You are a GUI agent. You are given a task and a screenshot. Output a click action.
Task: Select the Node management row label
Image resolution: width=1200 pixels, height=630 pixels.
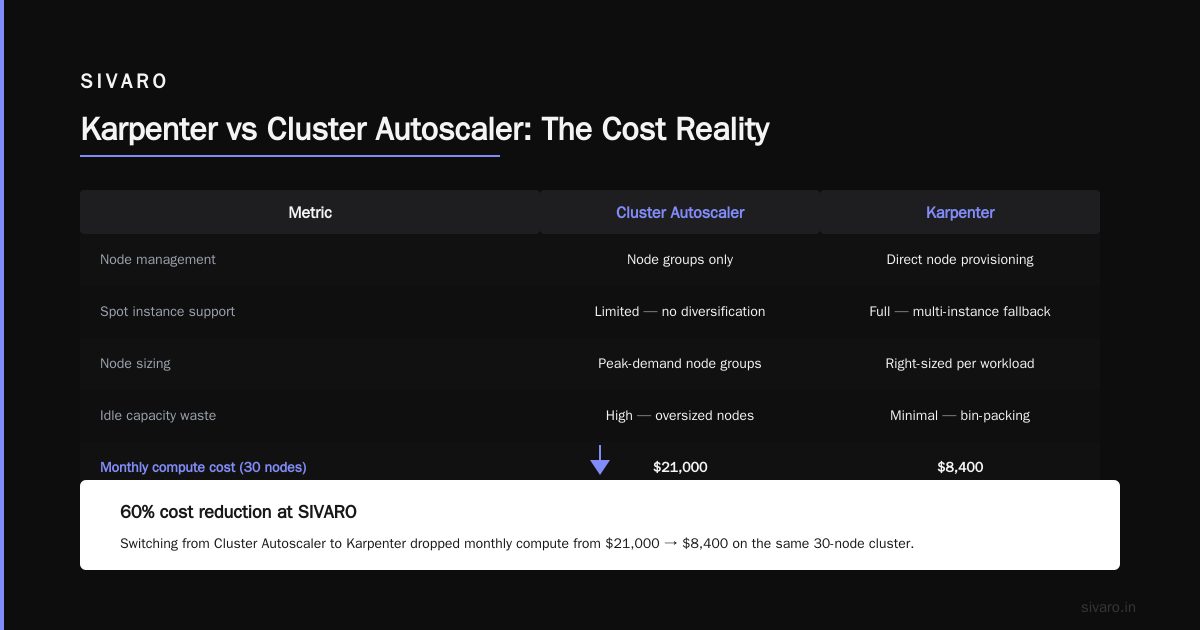point(158,259)
